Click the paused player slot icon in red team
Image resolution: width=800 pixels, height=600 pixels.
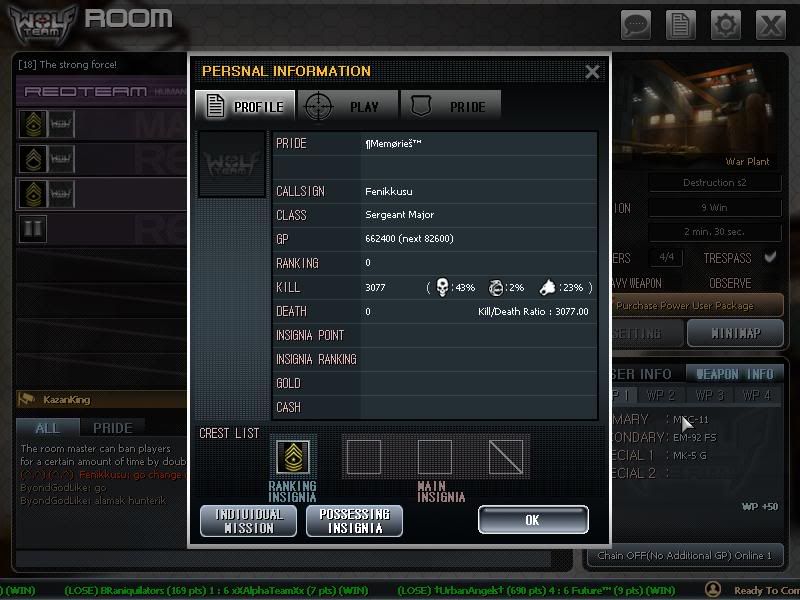[33, 228]
